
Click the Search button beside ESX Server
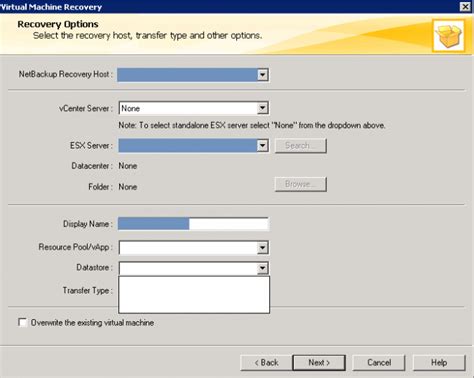300,146
